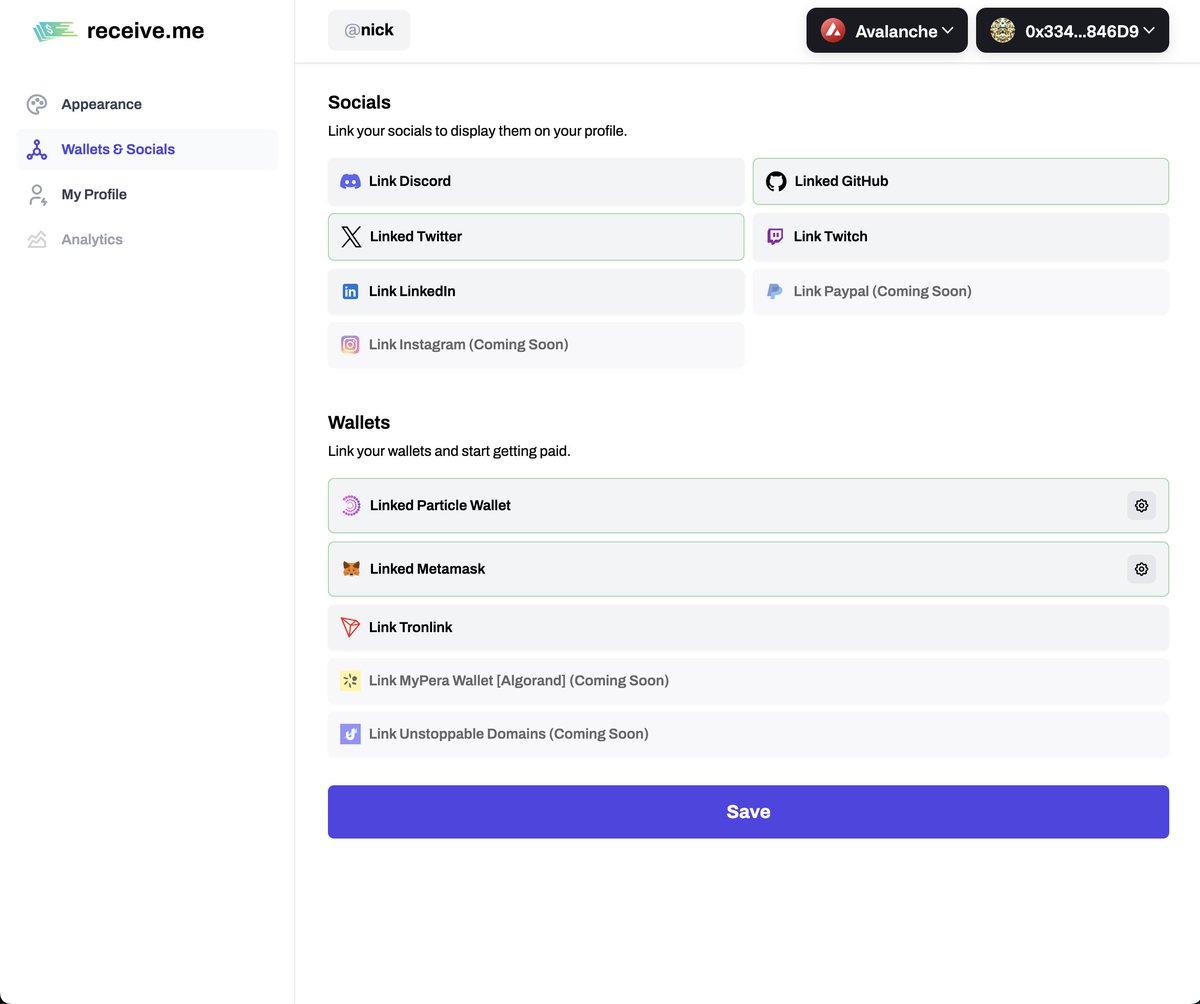
Task: Click Link Instagram (Coming Soon) label
Action: pyautogui.click(x=468, y=345)
